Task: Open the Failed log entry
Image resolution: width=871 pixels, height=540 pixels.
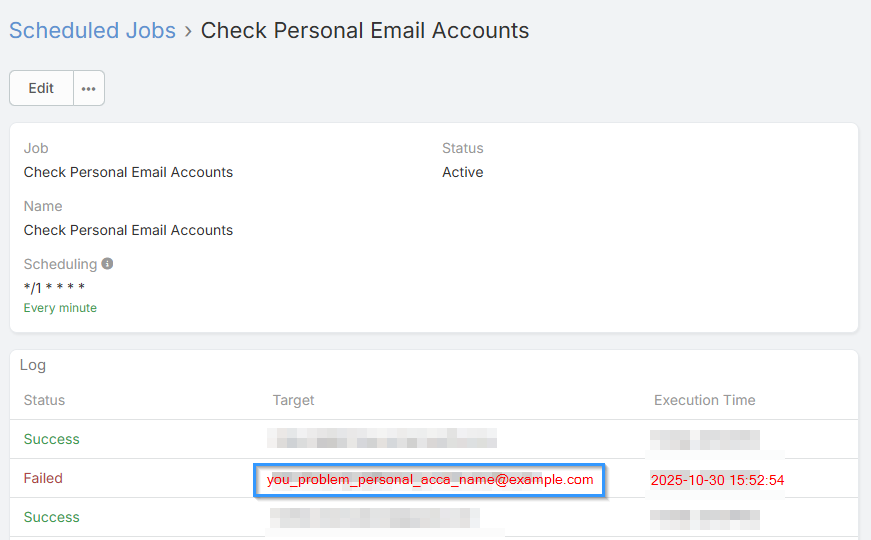Action: coord(43,478)
